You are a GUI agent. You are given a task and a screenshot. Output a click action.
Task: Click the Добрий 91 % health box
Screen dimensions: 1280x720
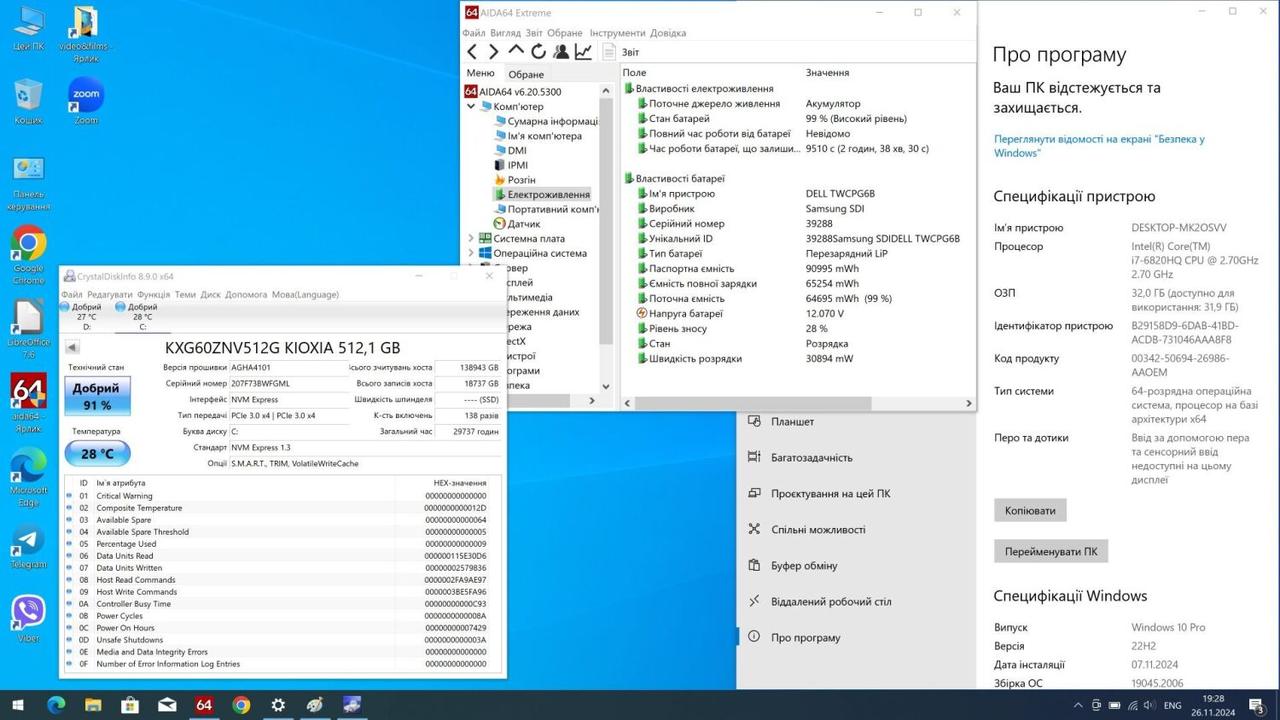pos(97,396)
